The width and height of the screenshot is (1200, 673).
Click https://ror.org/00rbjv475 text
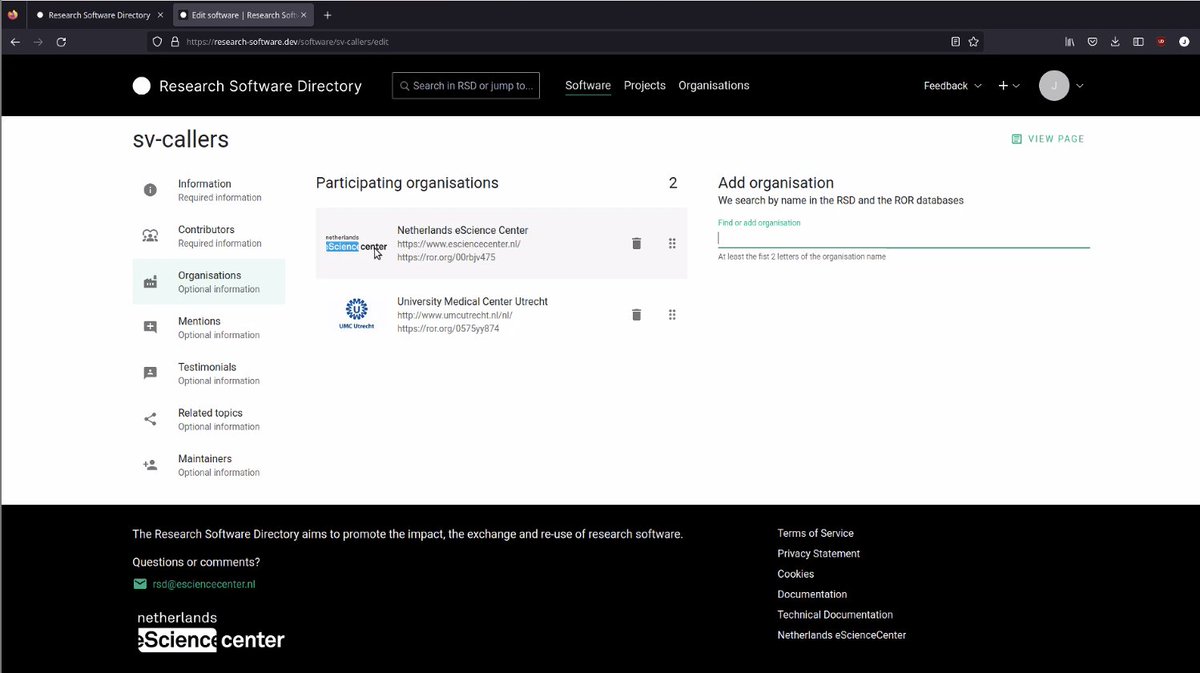pos(446,257)
